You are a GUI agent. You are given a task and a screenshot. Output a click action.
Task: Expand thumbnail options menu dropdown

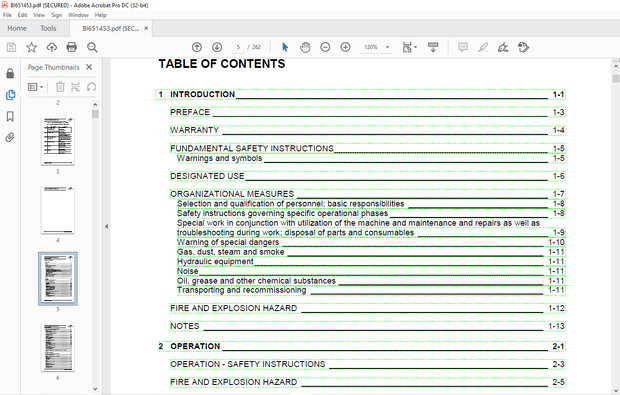(x=36, y=87)
